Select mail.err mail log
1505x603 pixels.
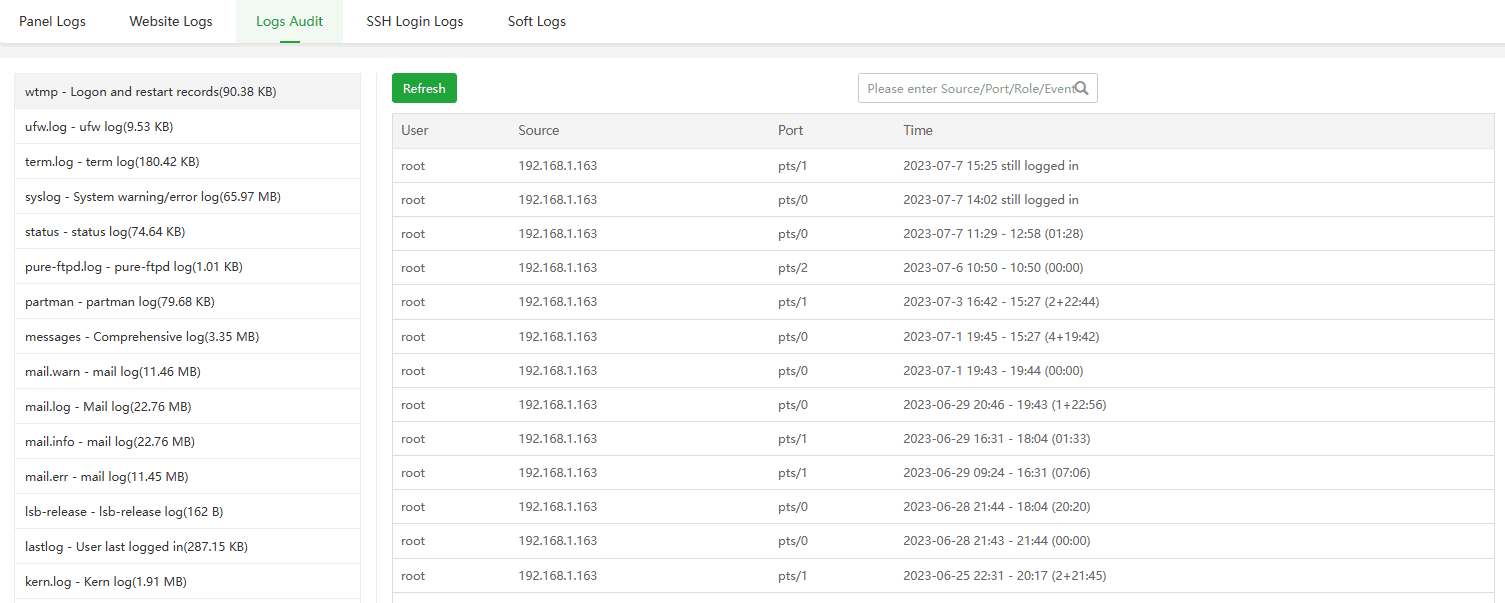107,476
